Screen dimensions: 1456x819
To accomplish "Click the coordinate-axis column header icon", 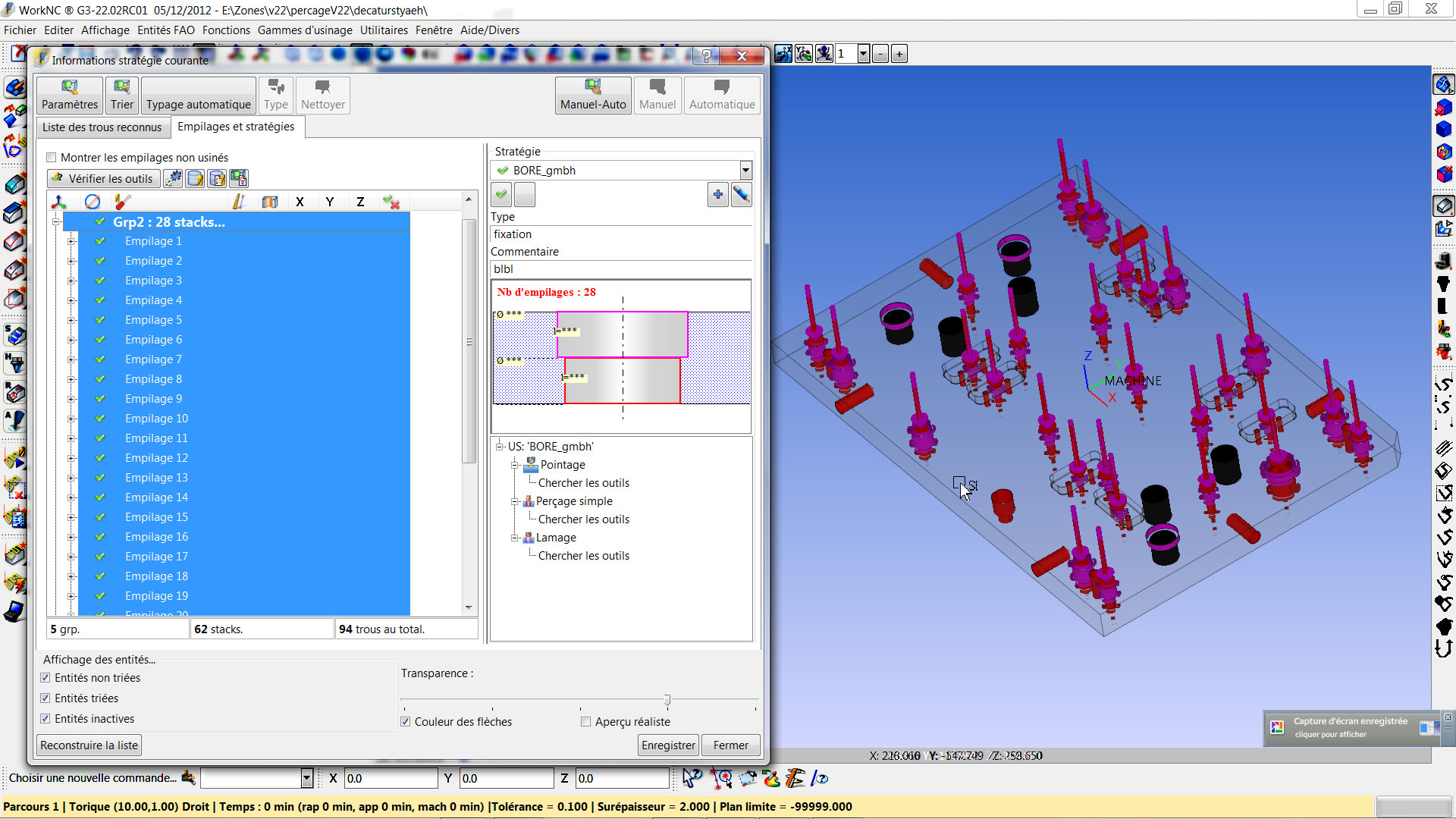I will [x=58, y=202].
